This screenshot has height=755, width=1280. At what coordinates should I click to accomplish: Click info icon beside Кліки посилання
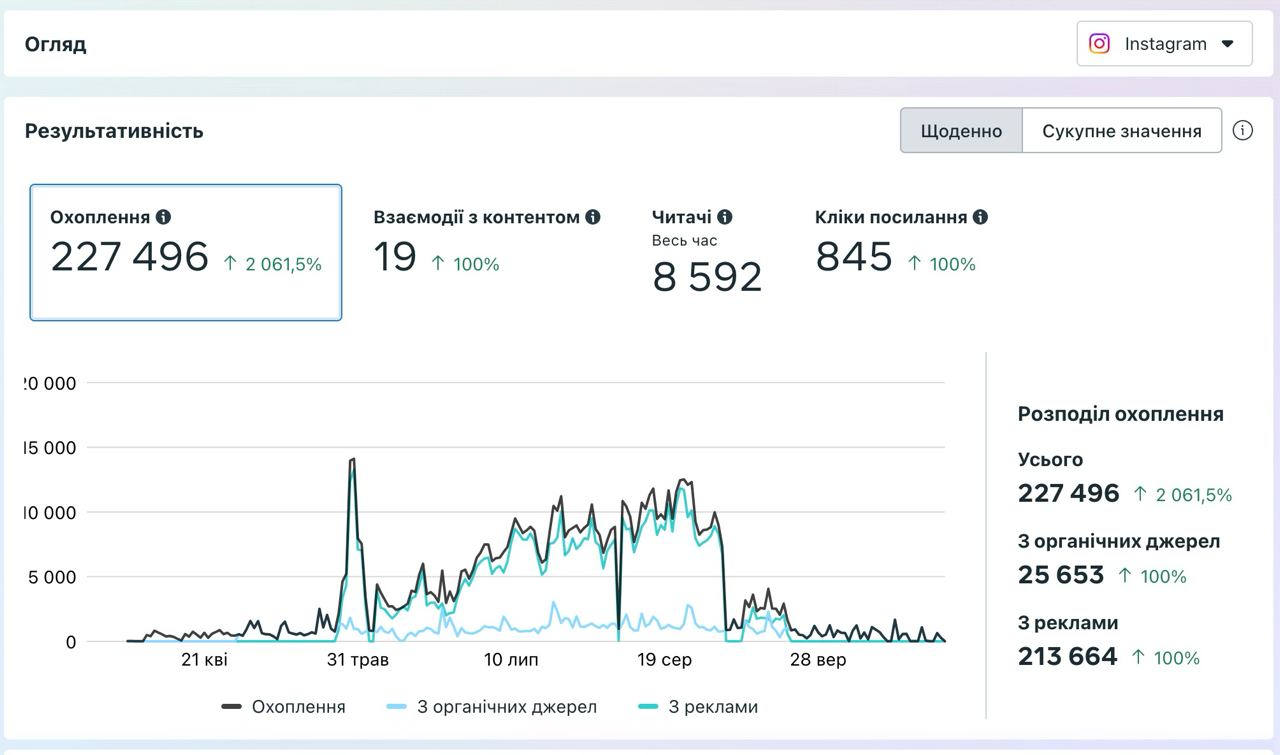(x=980, y=217)
